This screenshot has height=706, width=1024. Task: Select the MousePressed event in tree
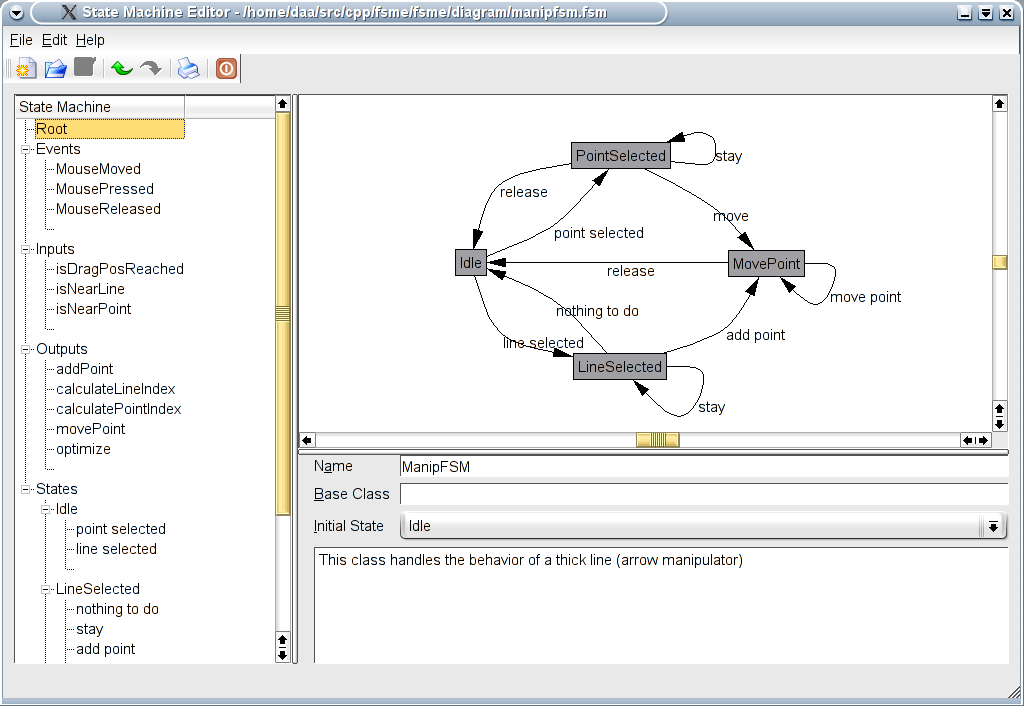[105, 189]
